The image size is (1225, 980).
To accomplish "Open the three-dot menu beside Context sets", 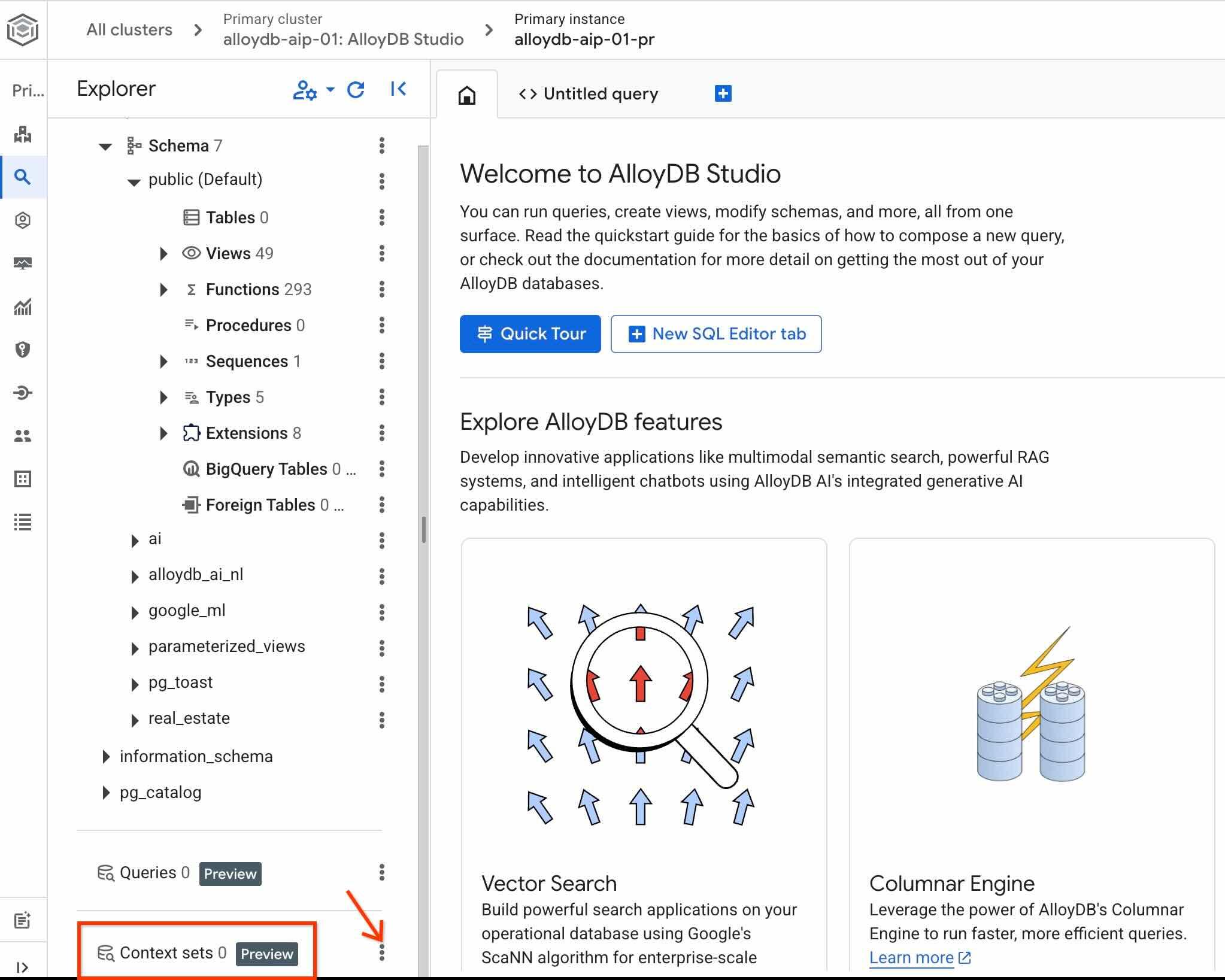I will (382, 952).
